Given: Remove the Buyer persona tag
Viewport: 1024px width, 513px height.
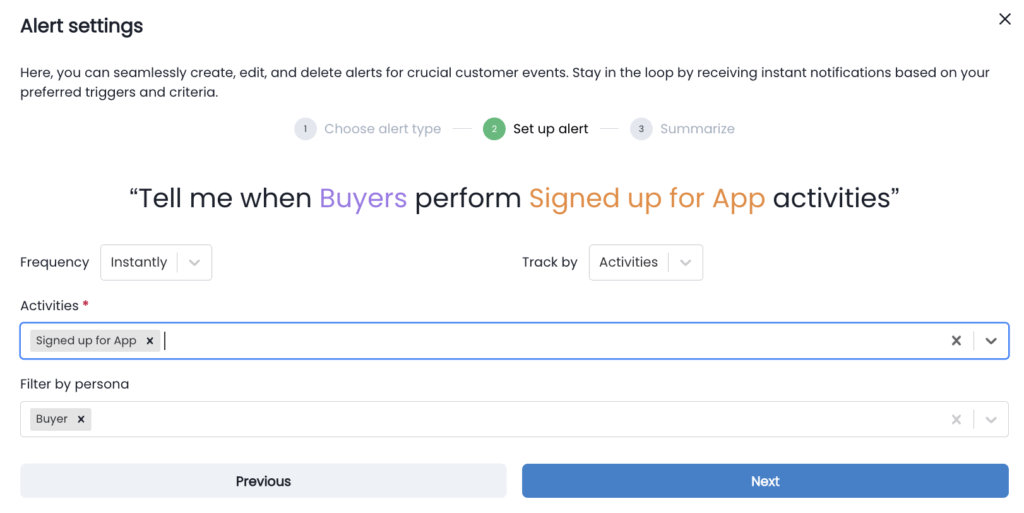Looking at the screenshot, I should [x=81, y=420].
